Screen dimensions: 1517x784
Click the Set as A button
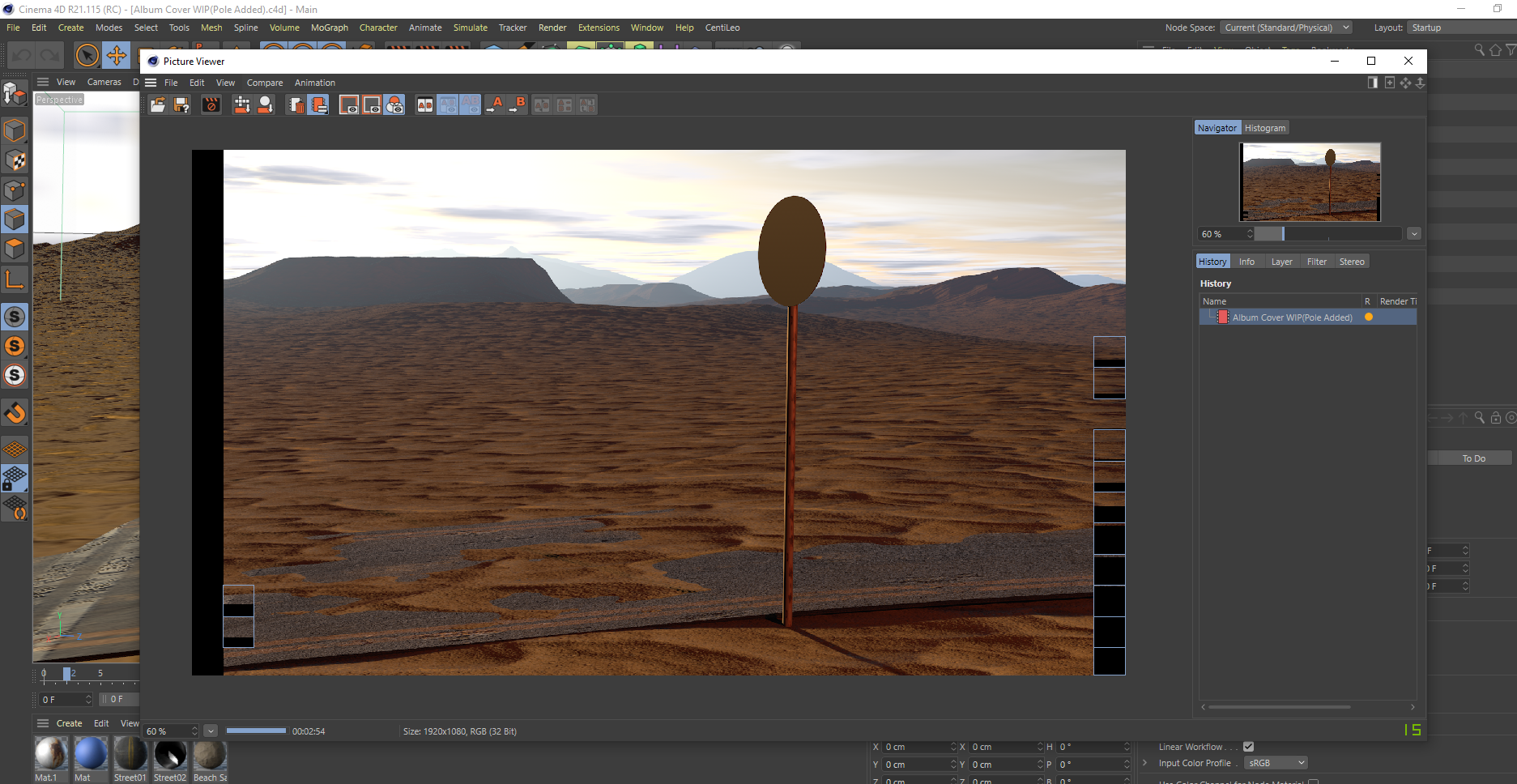495,105
